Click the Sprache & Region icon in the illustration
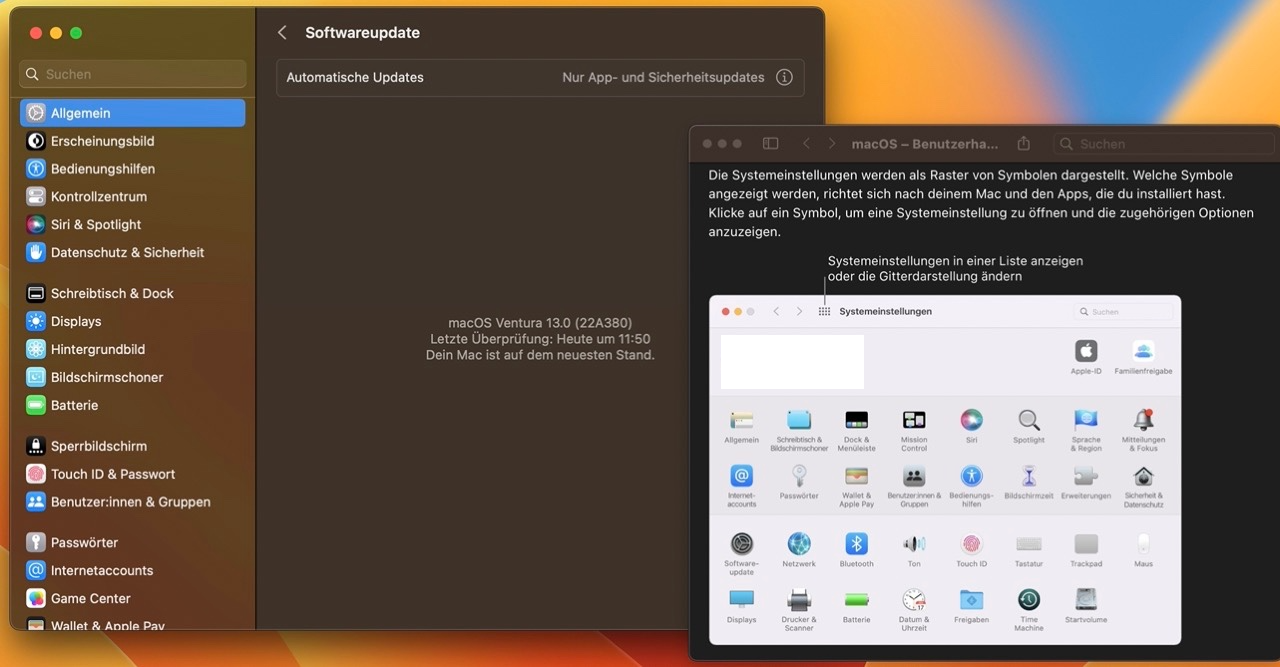 [1086, 420]
